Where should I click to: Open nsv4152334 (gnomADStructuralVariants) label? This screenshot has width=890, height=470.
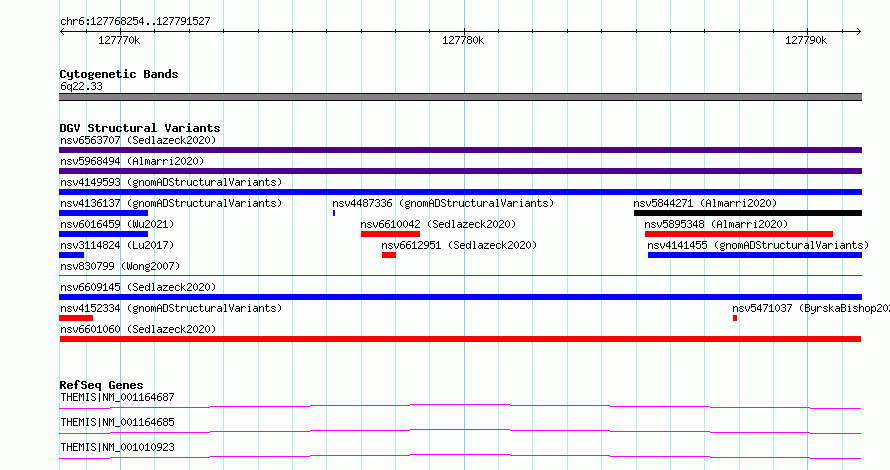171,308
